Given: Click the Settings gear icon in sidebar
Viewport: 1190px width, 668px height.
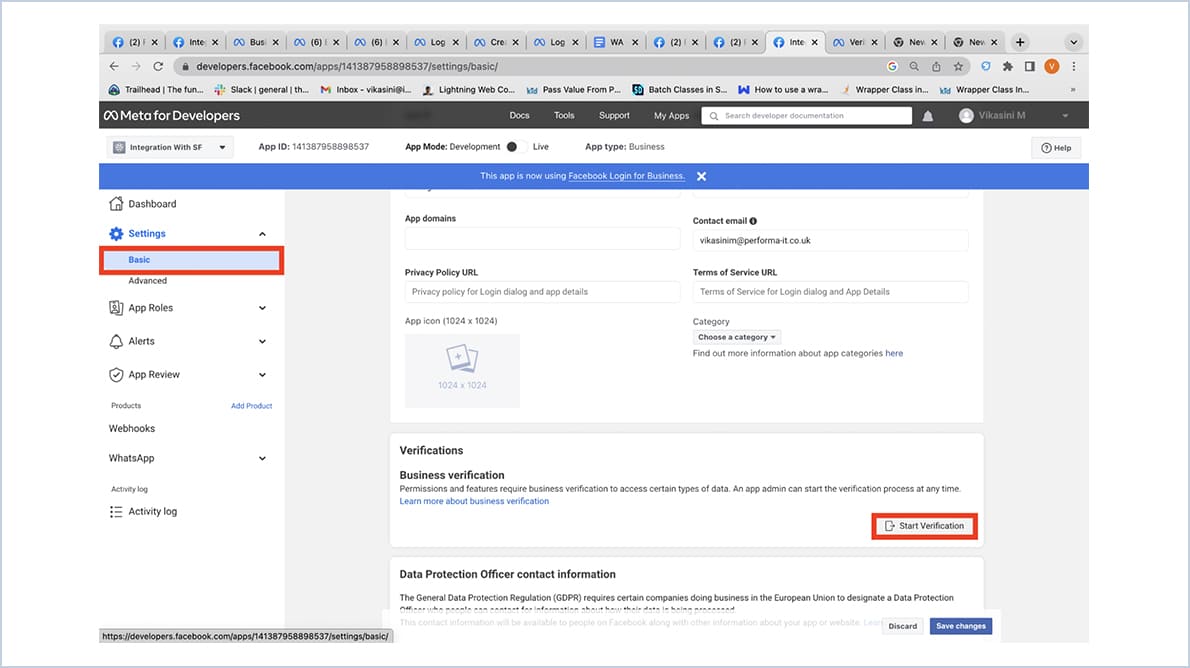Looking at the screenshot, I should [x=118, y=233].
